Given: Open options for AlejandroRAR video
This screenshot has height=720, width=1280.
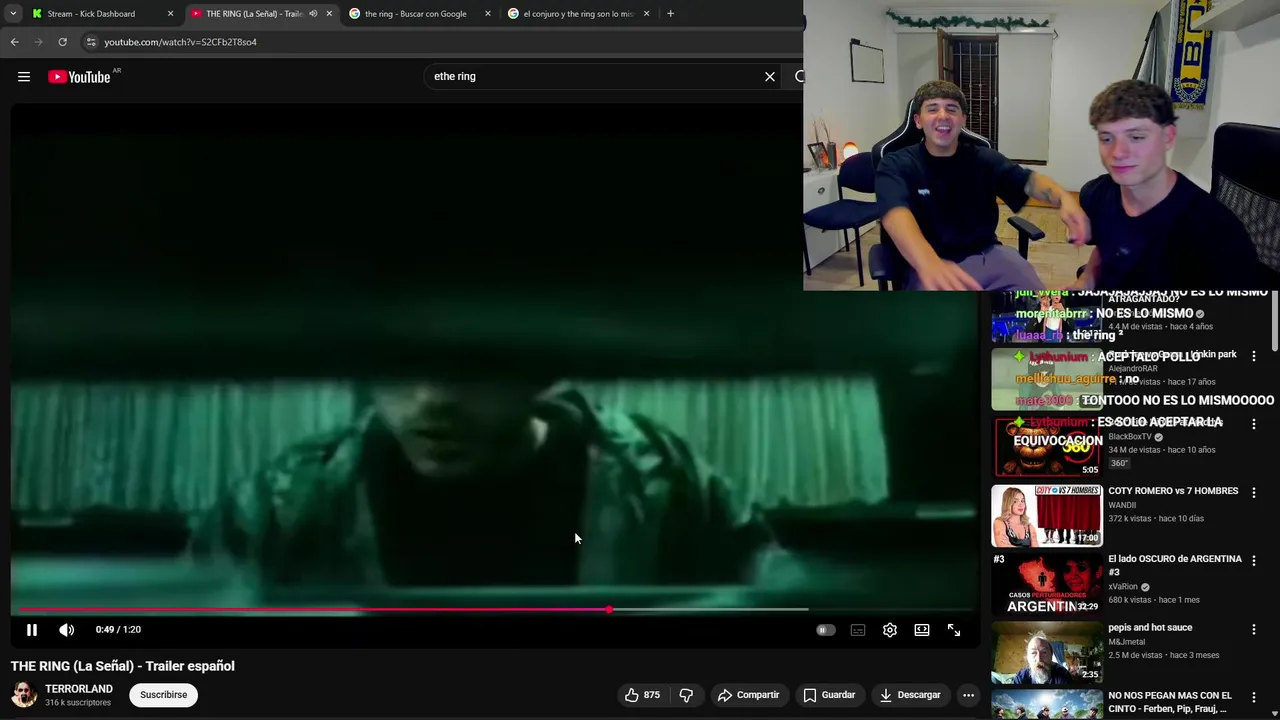Looking at the screenshot, I should (1253, 356).
